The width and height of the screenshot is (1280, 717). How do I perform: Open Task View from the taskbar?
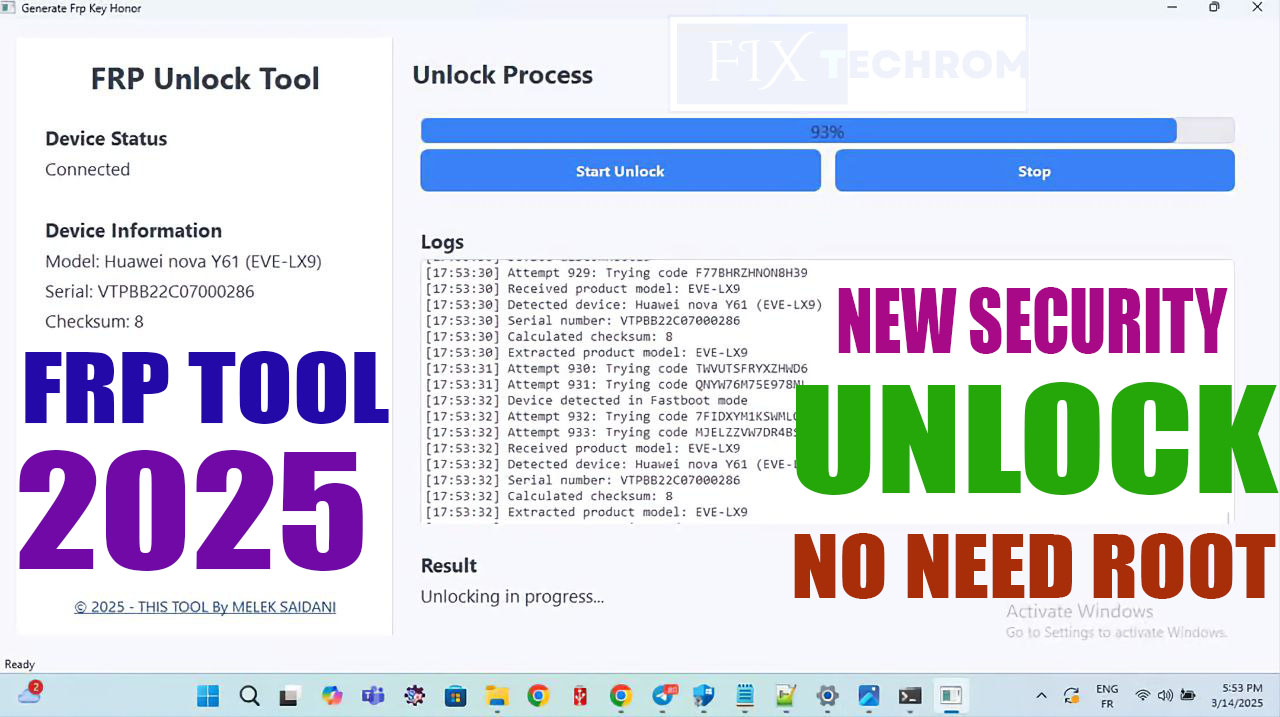(289, 695)
